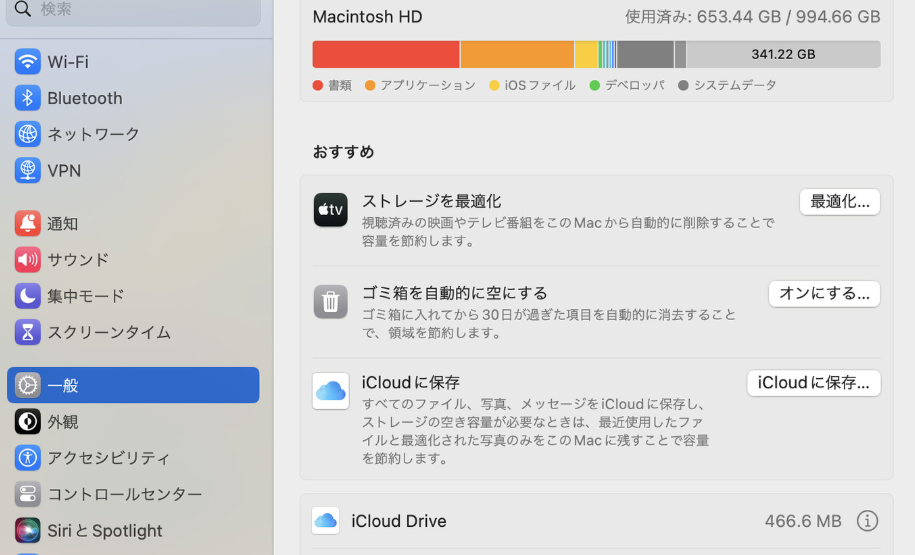Open 外観 settings pane

pos(133,421)
